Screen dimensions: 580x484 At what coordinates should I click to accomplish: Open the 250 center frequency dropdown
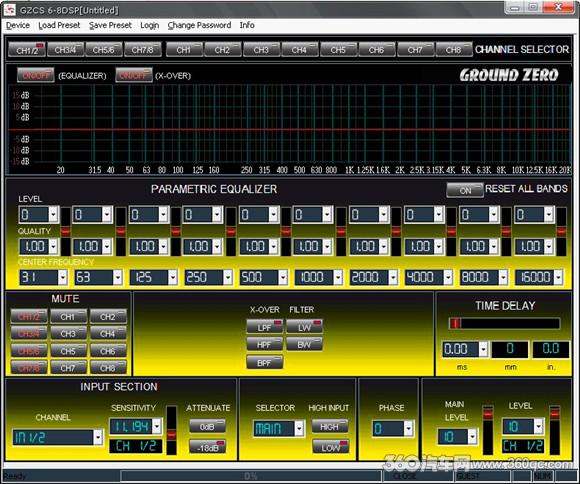click(x=227, y=277)
